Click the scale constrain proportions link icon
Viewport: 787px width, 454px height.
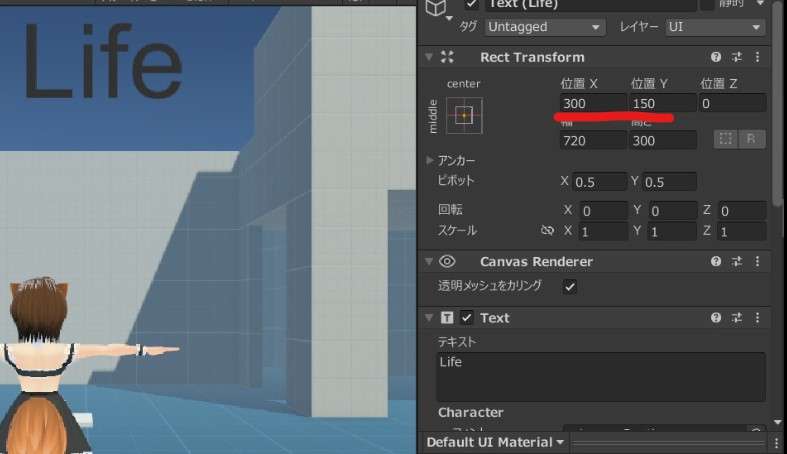click(x=547, y=231)
